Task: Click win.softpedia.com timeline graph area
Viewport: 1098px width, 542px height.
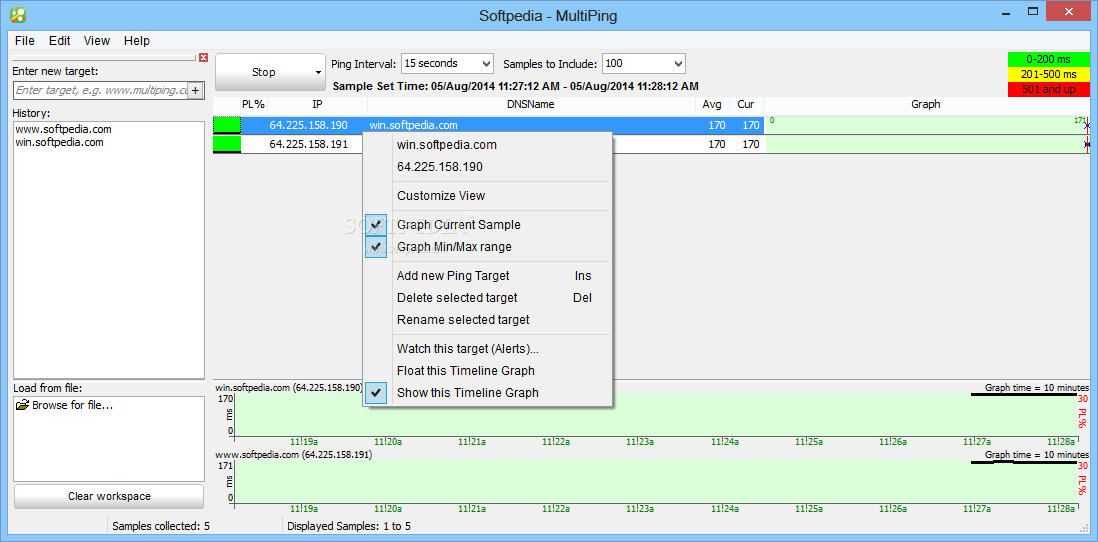Action: [655, 415]
